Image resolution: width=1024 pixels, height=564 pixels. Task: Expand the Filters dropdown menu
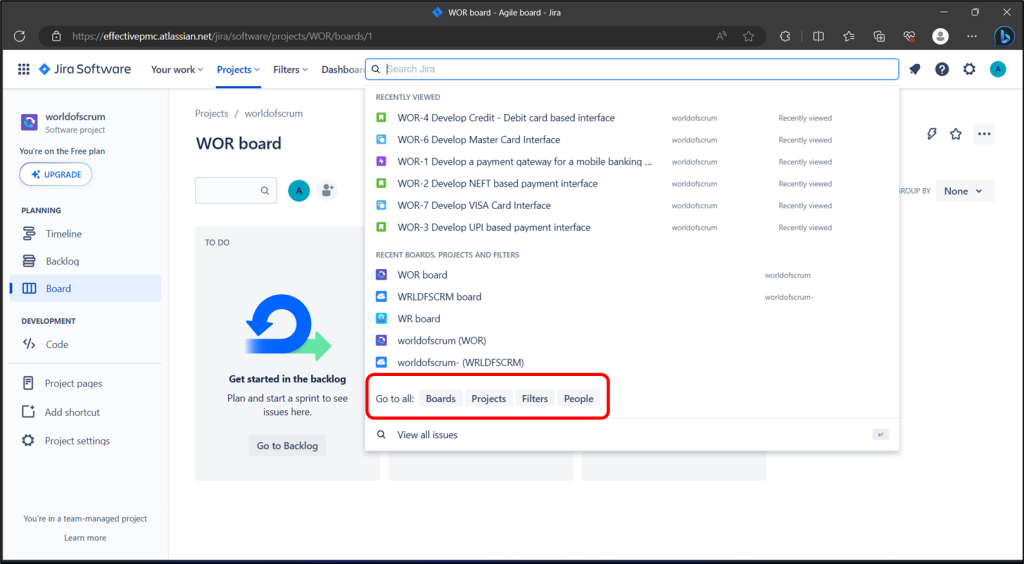[x=291, y=69]
